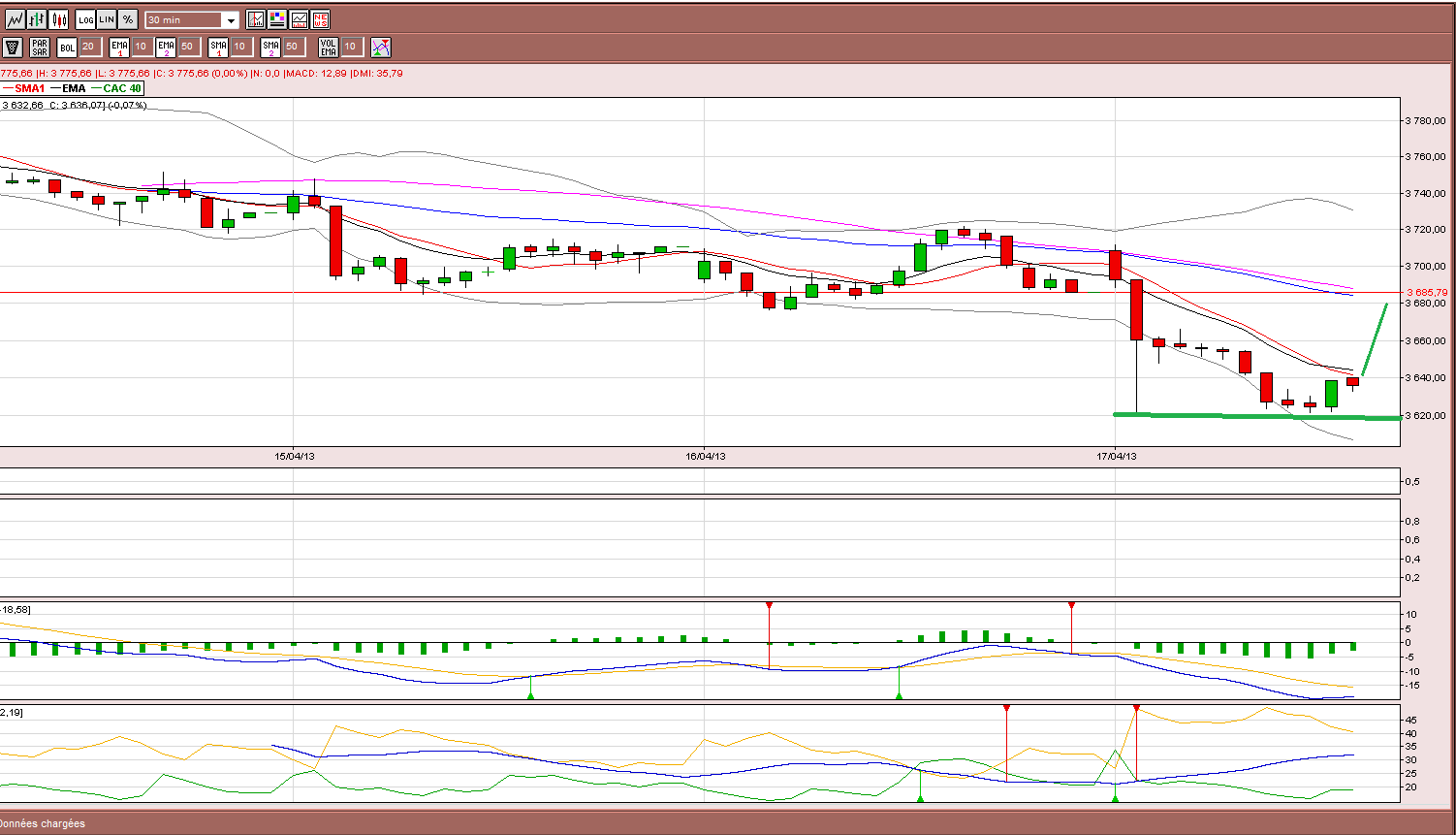Viewport: 1456px width, 835px height.
Task: Edit the VOL EMA period field
Action: 351,47
